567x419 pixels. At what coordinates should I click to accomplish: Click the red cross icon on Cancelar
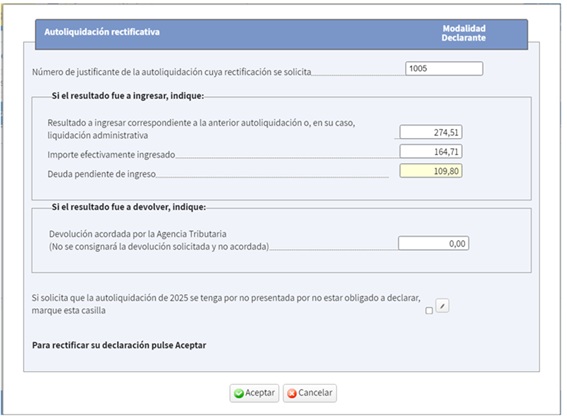point(292,393)
